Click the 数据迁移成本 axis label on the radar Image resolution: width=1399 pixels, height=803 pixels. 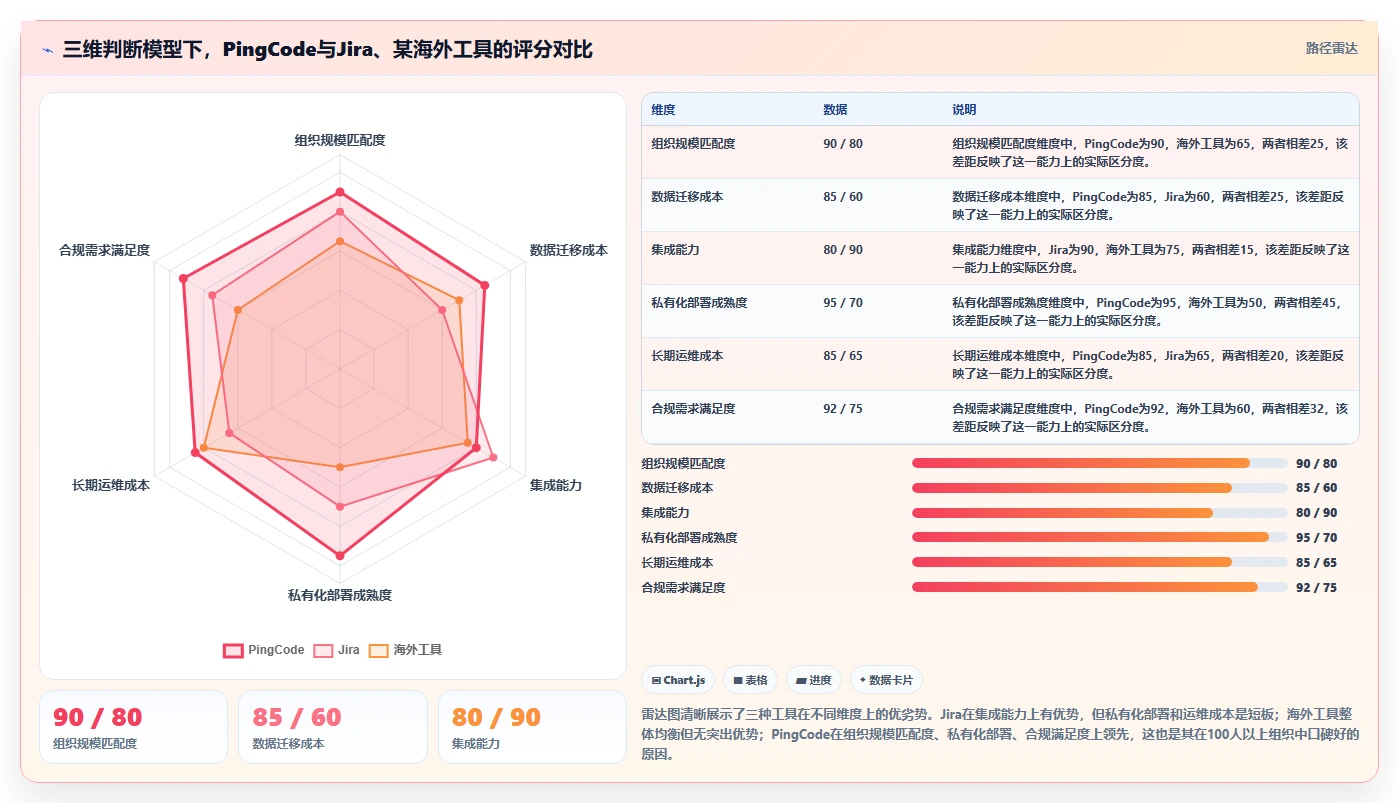click(569, 250)
